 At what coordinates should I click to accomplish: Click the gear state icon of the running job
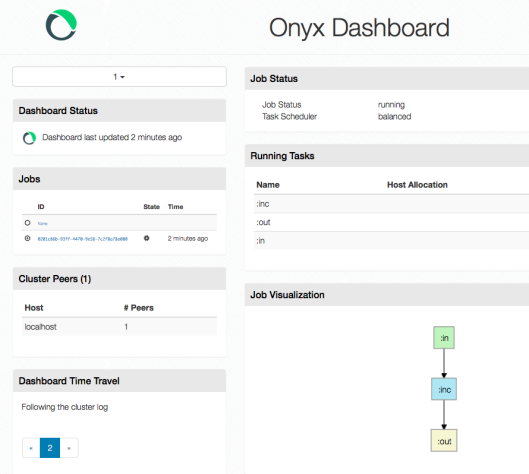[146, 238]
